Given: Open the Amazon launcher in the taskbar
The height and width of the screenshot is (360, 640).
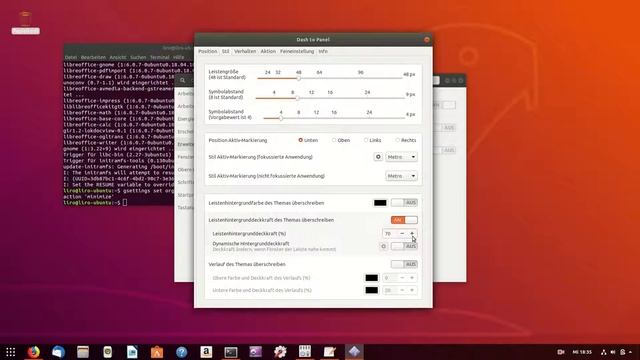Looking at the screenshot, I should [206, 351].
